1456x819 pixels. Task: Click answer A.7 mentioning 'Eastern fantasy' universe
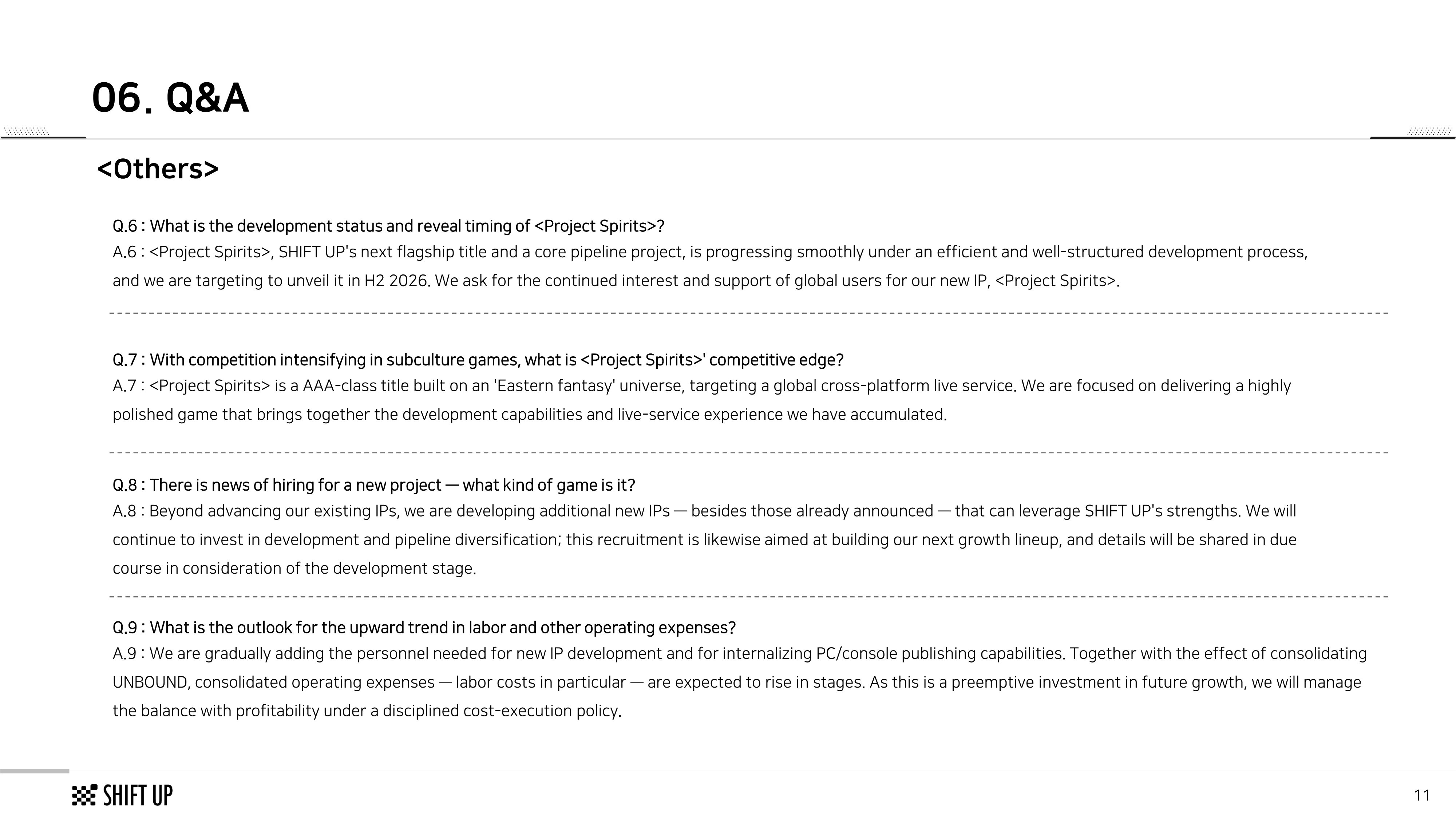701,386
